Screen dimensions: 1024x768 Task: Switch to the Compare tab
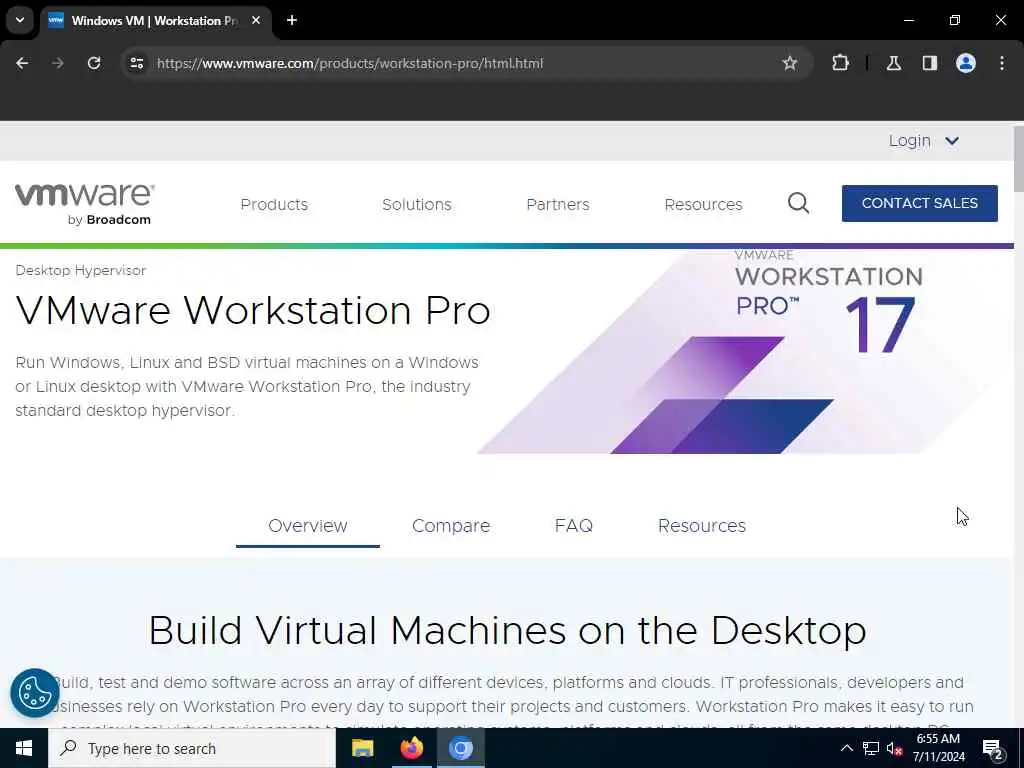[x=451, y=526]
